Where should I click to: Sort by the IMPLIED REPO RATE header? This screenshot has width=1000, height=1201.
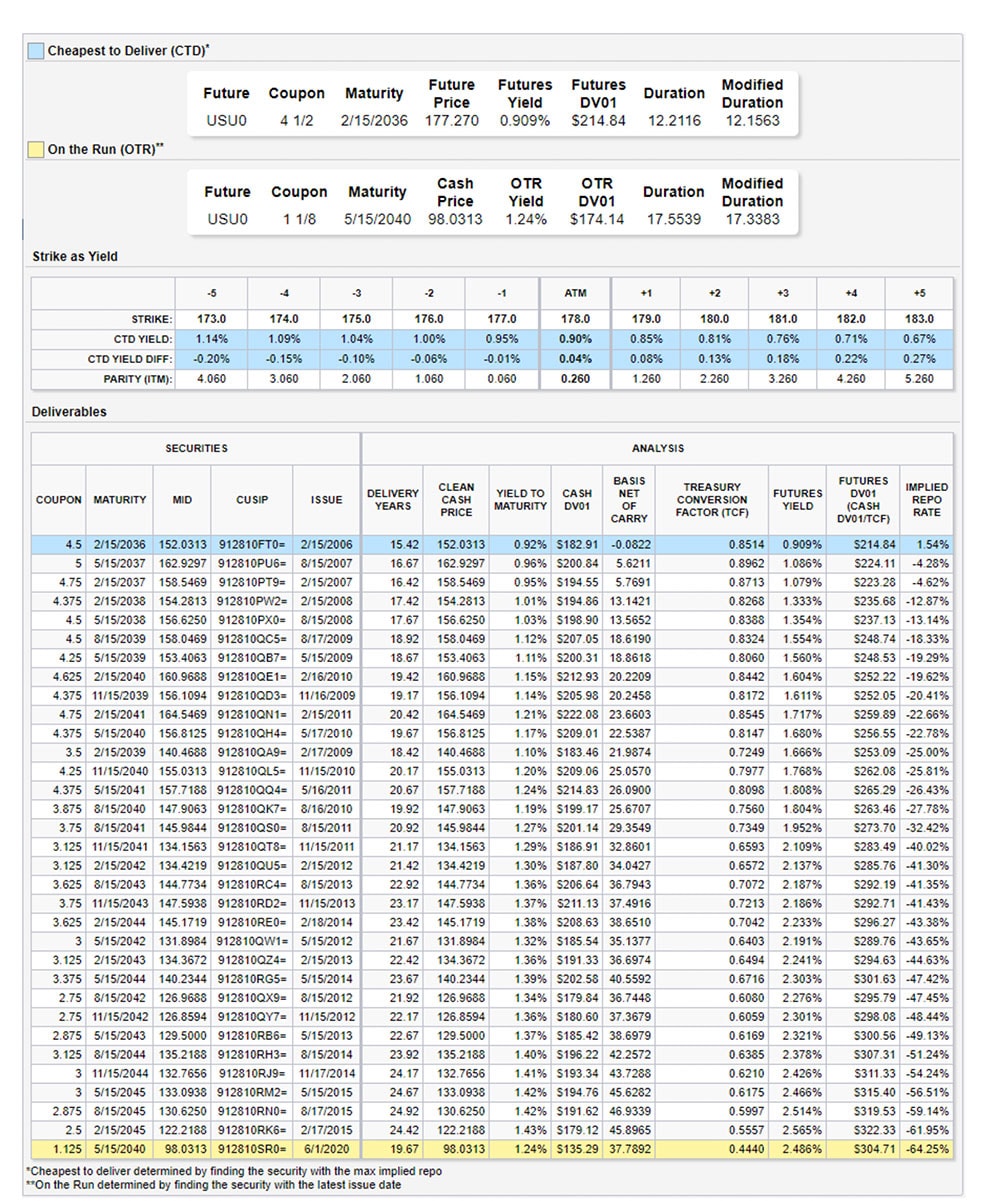tap(926, 500)
